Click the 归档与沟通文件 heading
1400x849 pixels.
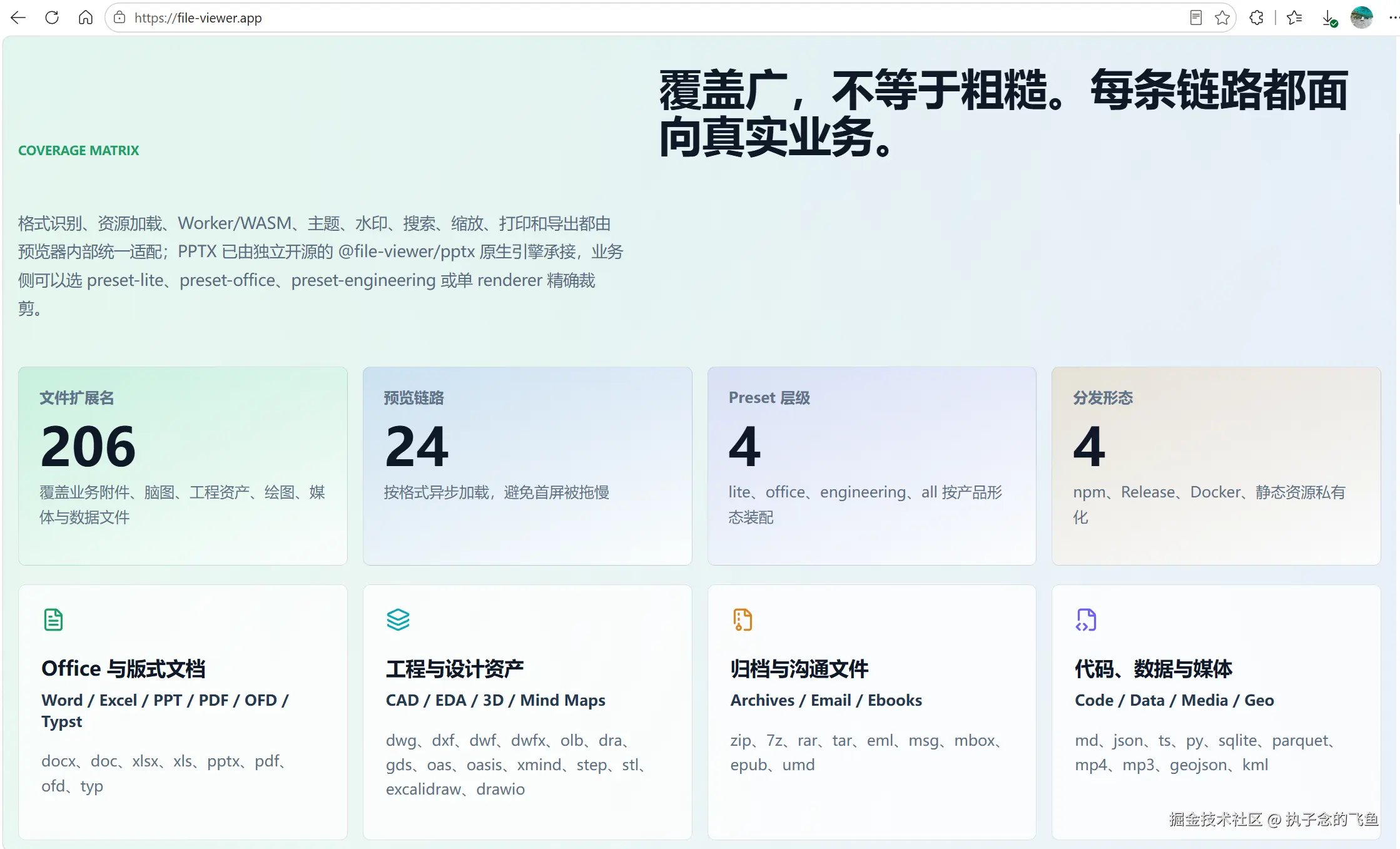pos(799,669)
